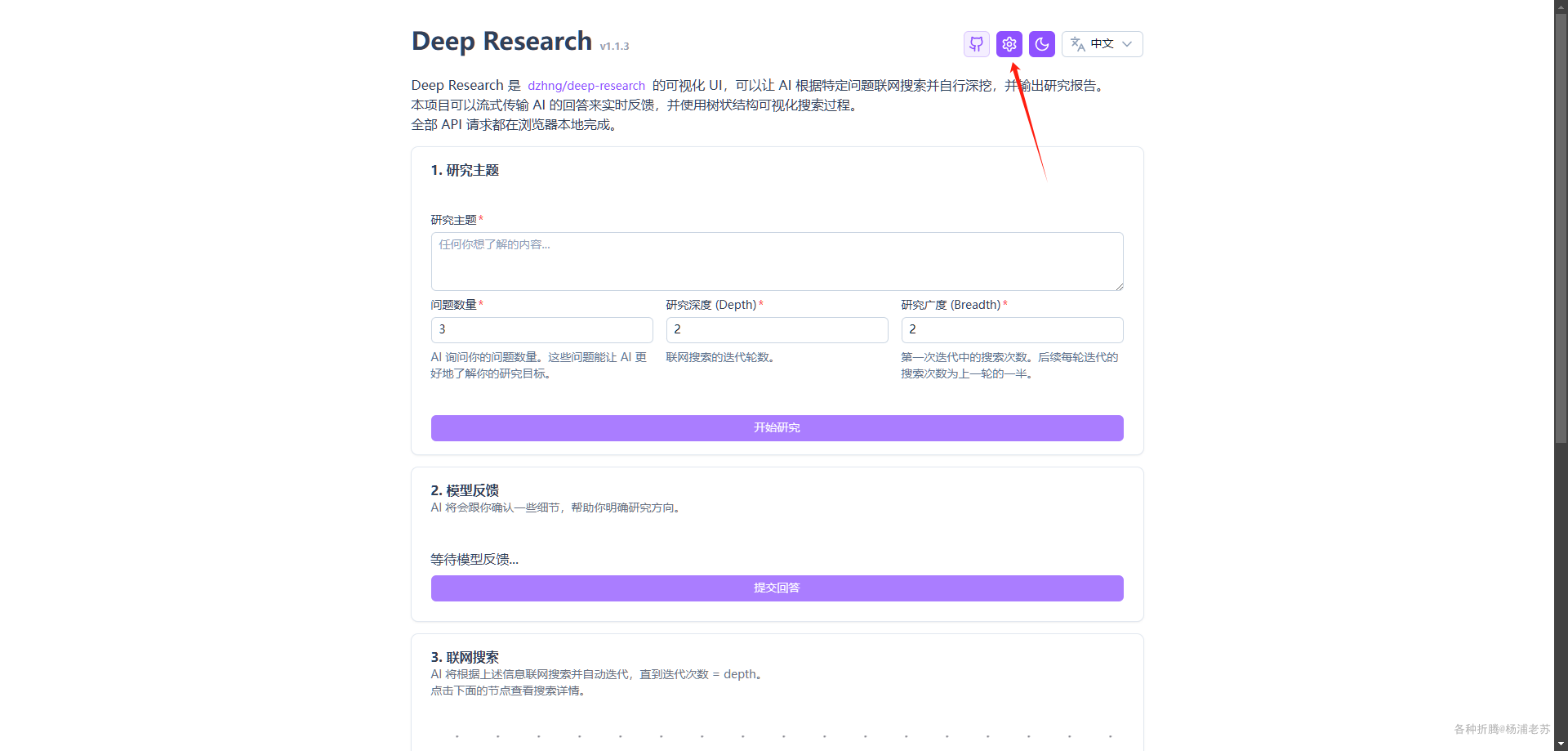The height and width of the screenshot is (751, 1568).
Task: Click the text 'AI 将会跟你确认一些细节'
Action: [x=495, y=507]
